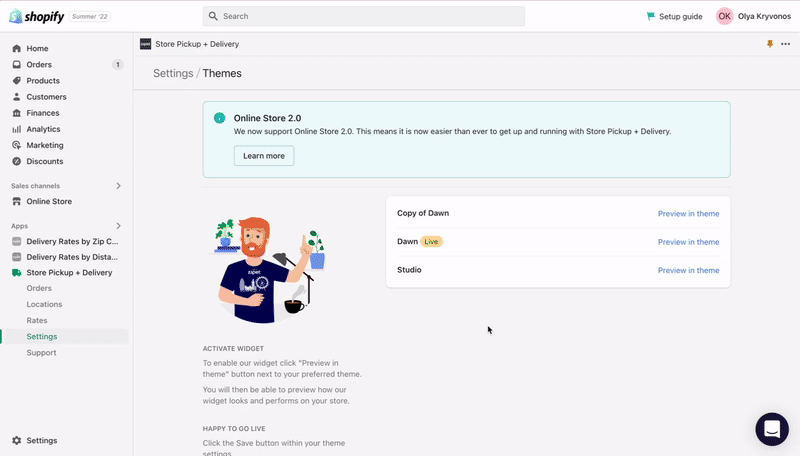800x456 pixels.
Task: Open Support submenu item
Action: [41, 353]
